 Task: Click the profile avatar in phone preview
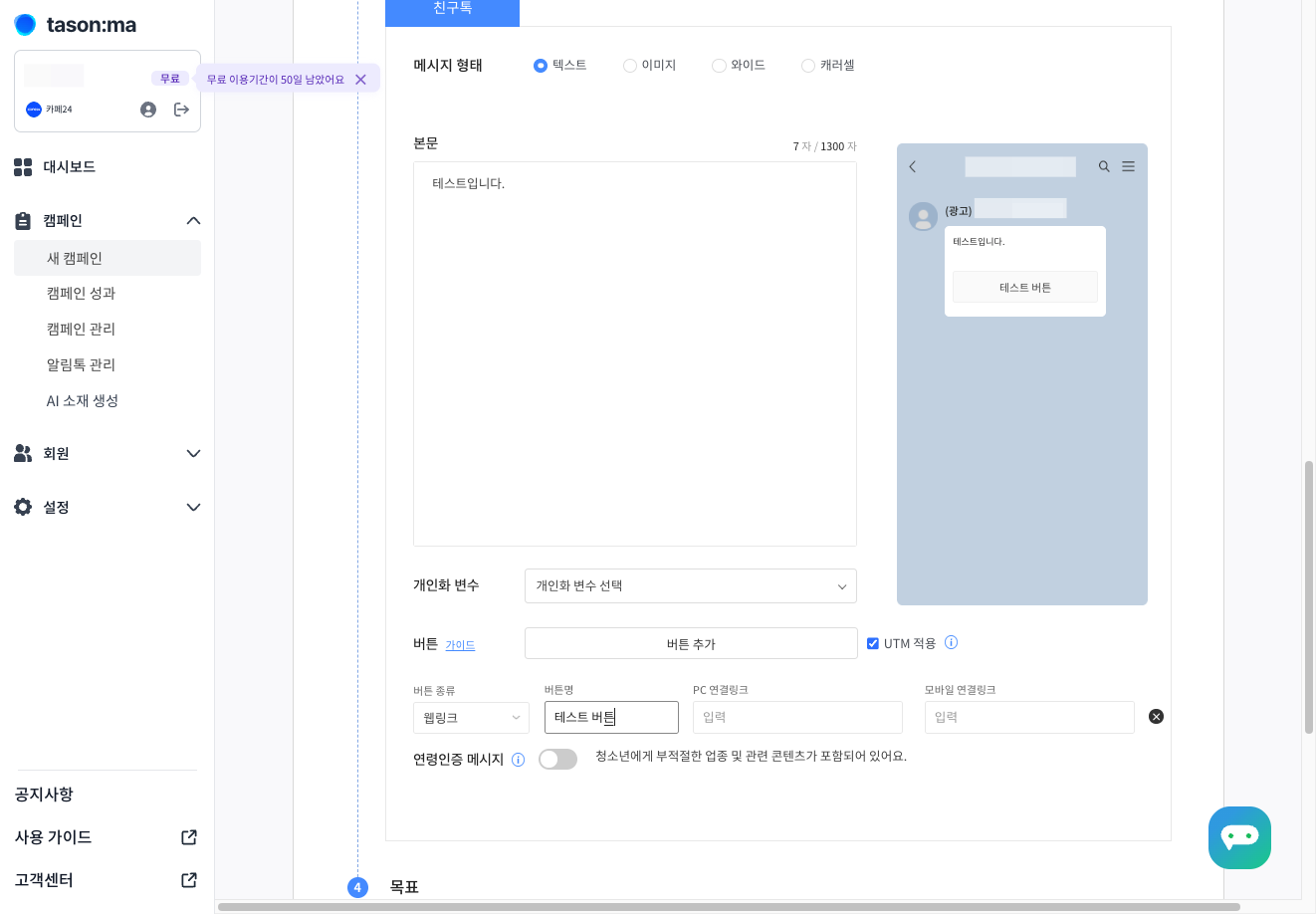click(x=923, y=216)
